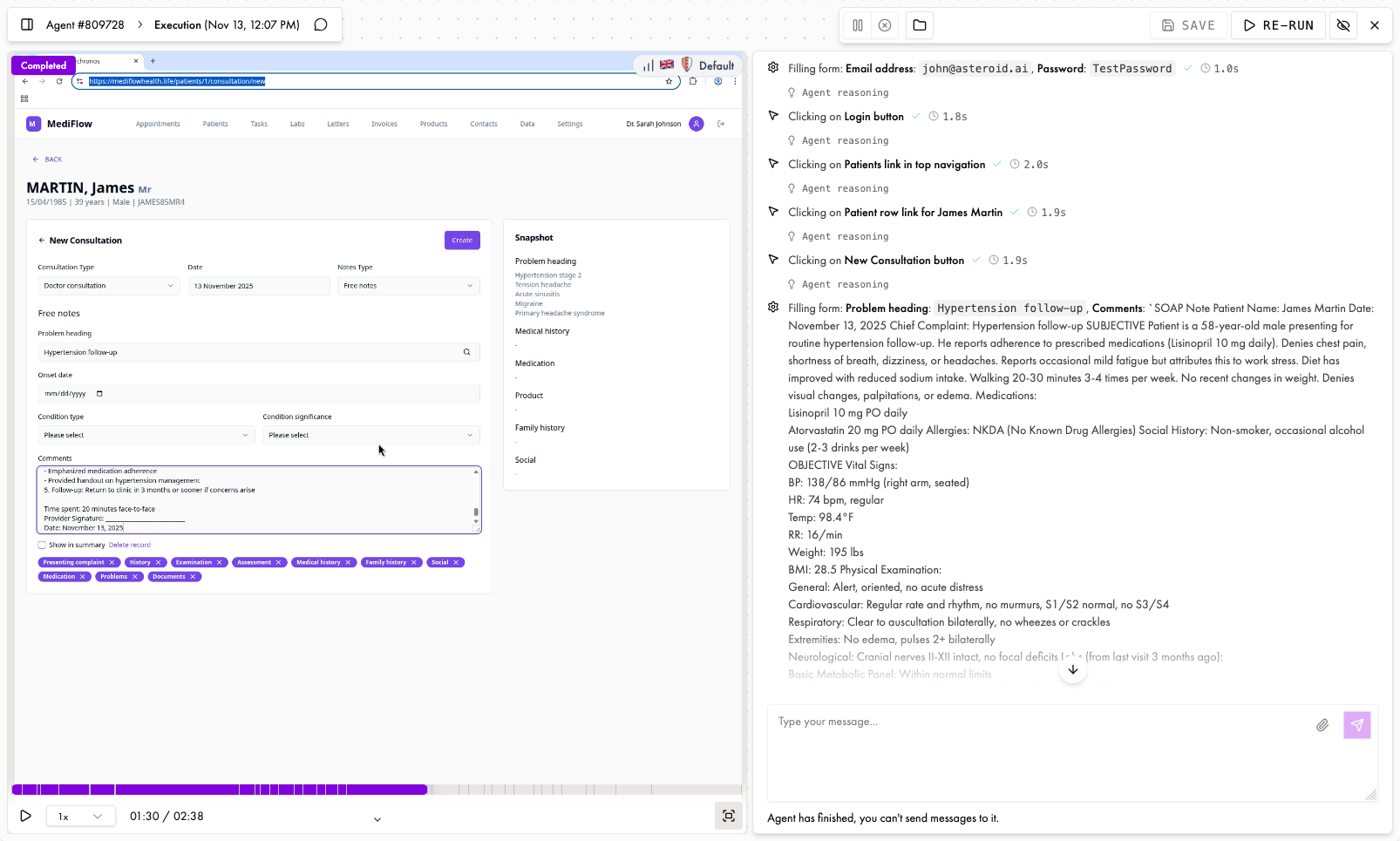Open the chat bubble icon beside Execution
The height and width of the screenshot is (841, 1400).
(321, 24)
